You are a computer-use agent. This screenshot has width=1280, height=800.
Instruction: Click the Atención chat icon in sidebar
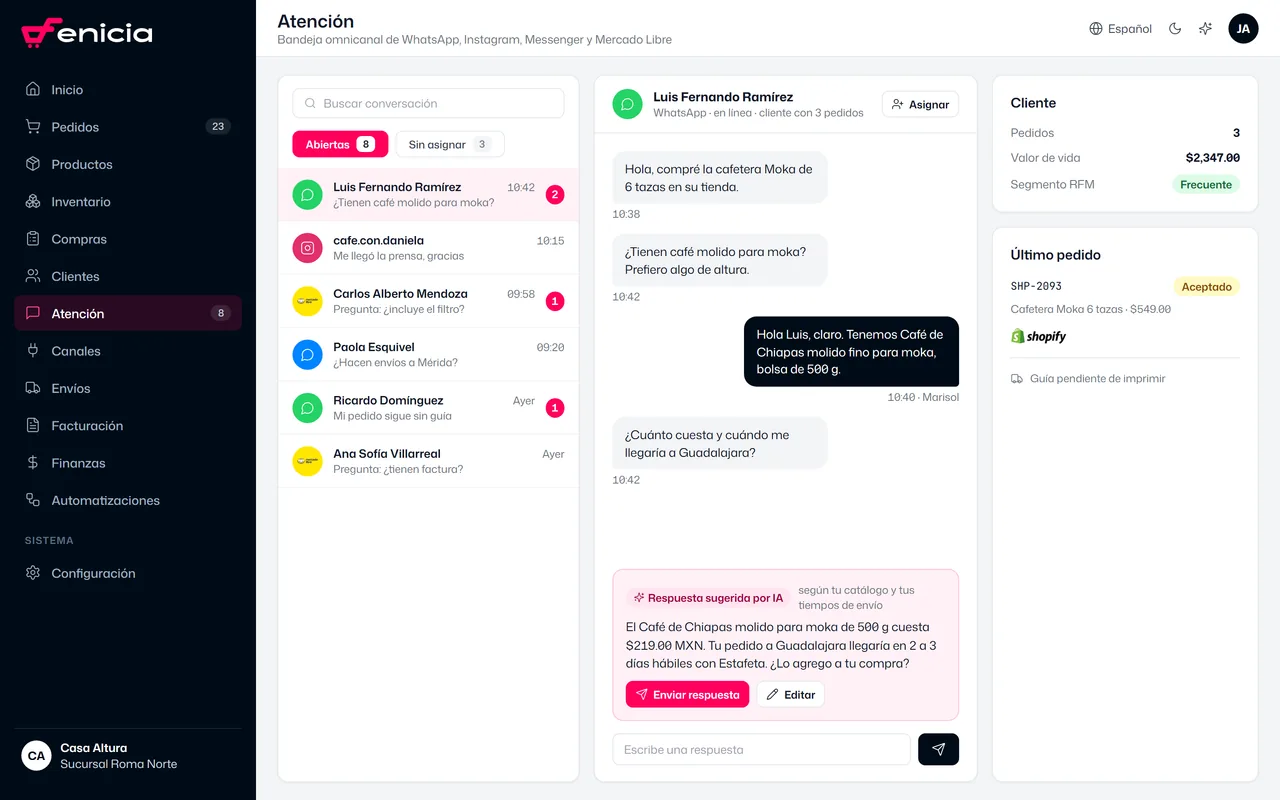pyautogui.click(x=33, y=314)
